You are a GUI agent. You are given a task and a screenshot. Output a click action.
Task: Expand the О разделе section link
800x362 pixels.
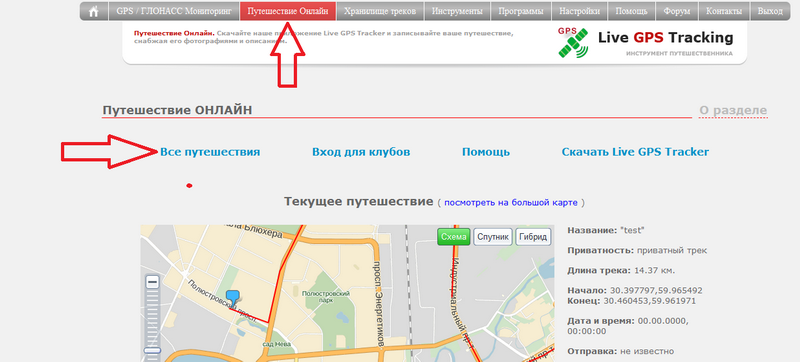(733, 110)
